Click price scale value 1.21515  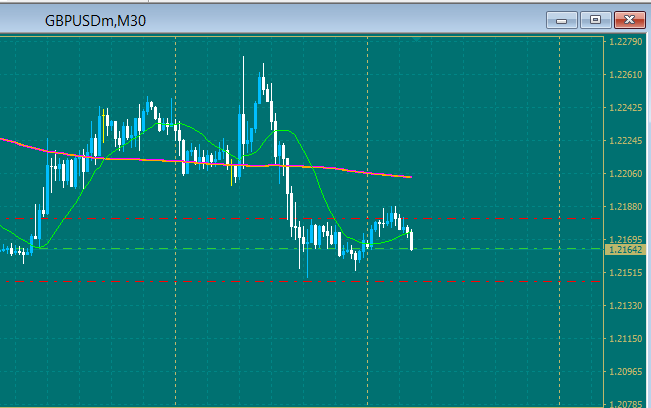click(x=625, y=273)
